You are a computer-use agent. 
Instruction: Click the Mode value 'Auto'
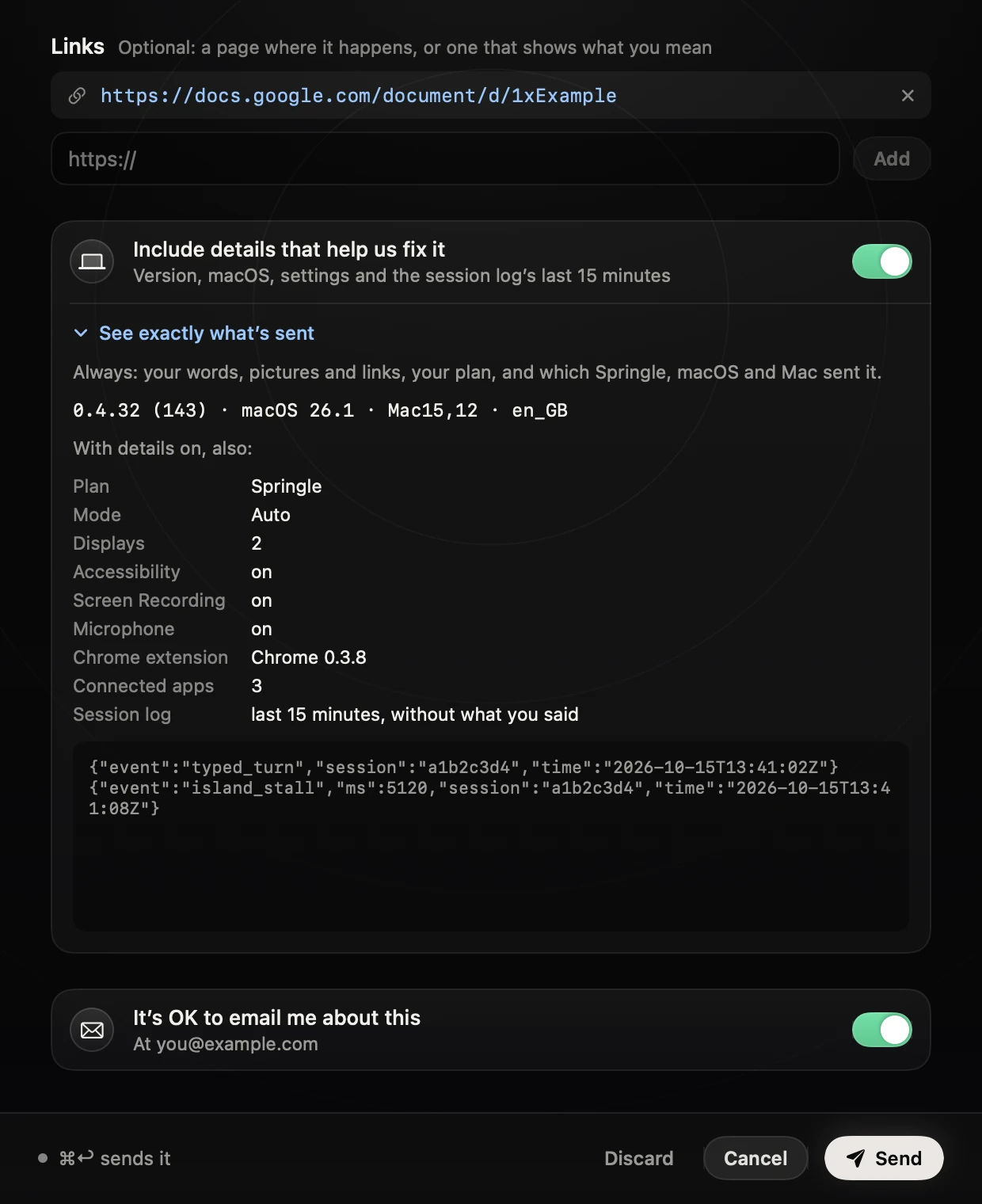tap(271, 515)
